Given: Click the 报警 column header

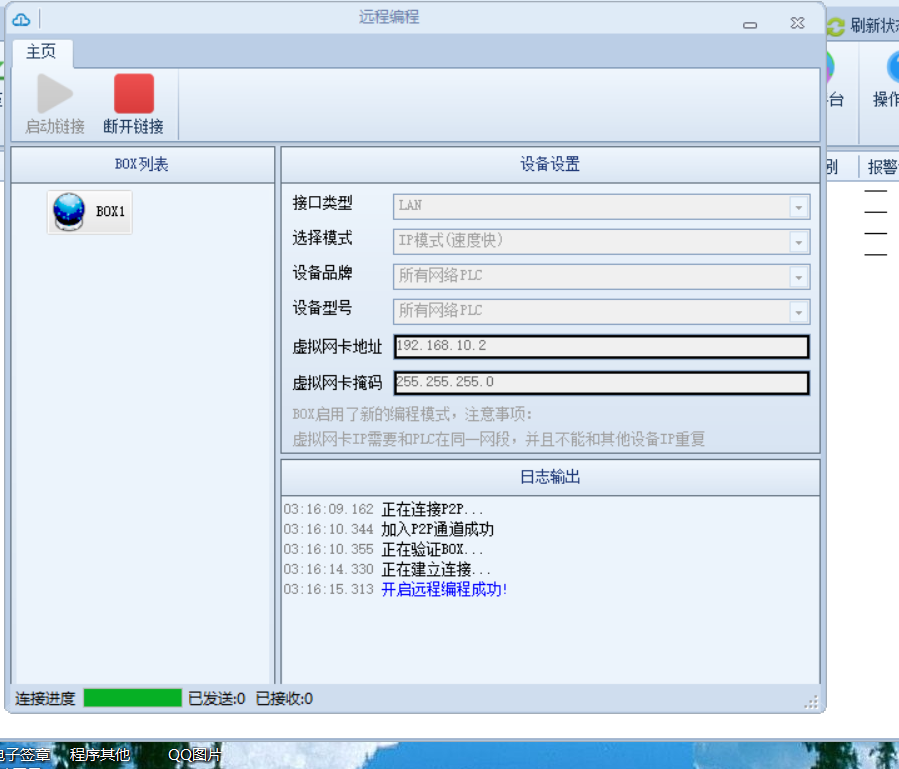Looking at the screenshot, I should point(882,167).
